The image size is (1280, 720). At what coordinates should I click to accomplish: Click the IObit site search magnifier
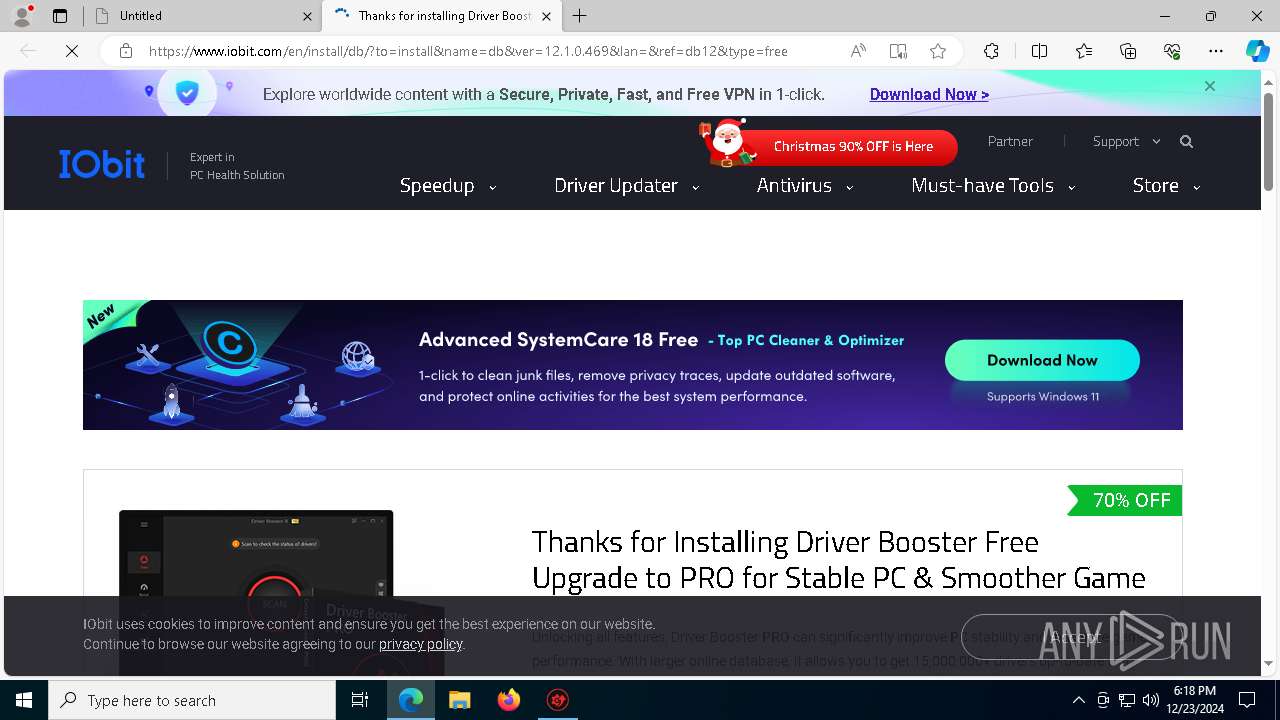click(x=1186, y=142)
